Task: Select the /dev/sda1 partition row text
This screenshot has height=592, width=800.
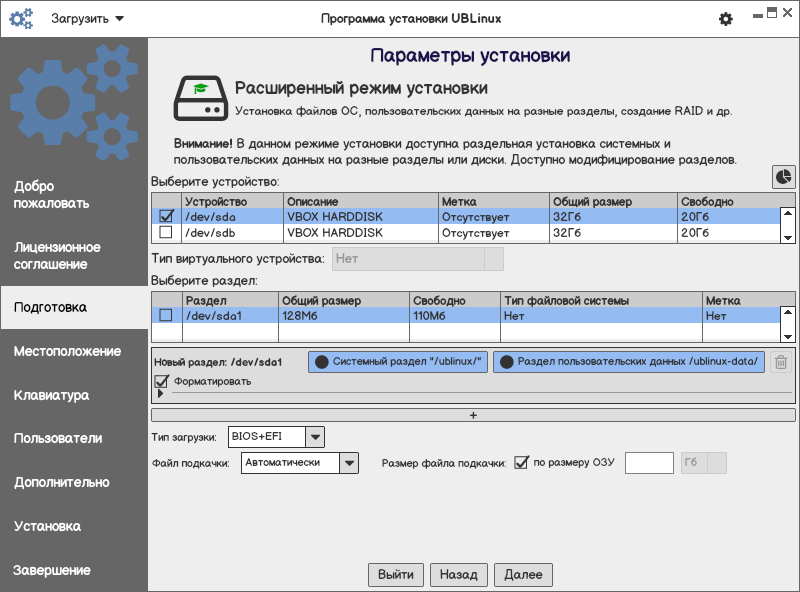Action: coord(213,316)
